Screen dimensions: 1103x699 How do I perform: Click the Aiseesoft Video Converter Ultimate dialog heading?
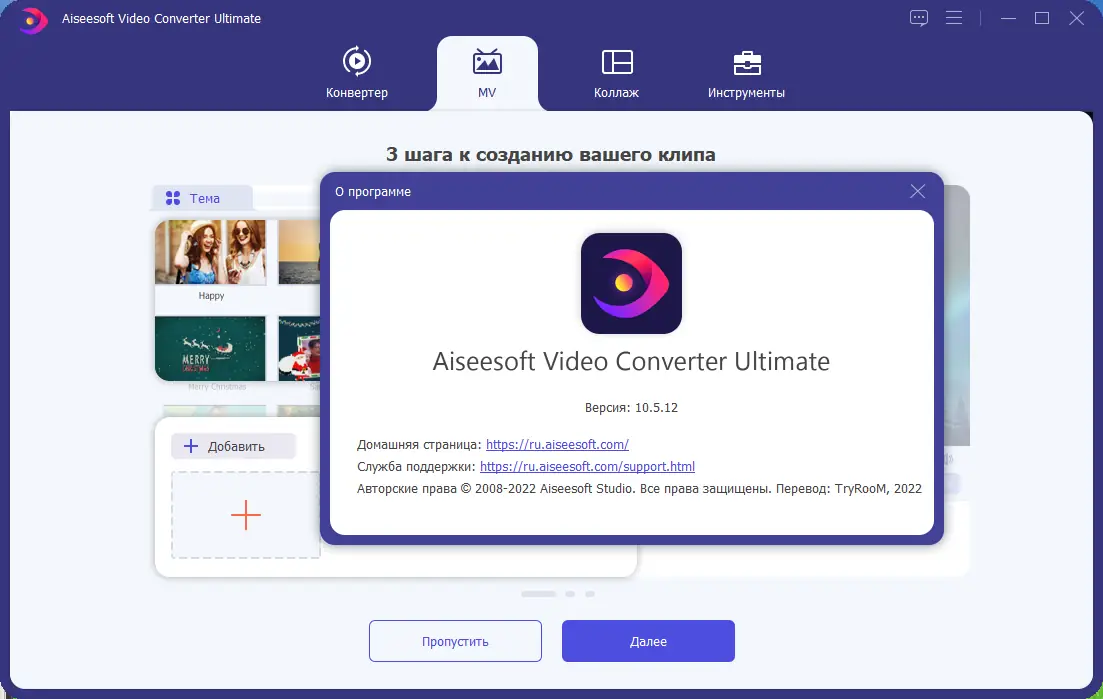pyautogui.click(x=631, y=361)
